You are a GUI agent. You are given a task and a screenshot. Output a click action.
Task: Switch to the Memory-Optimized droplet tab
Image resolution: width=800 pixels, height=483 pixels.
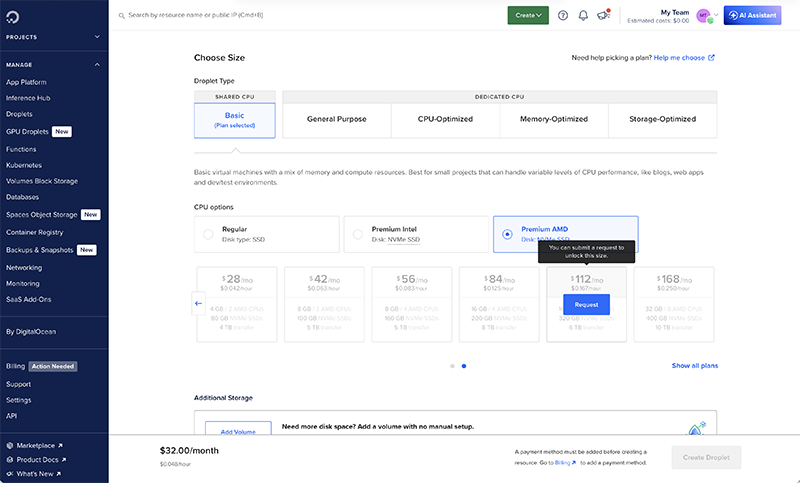(x=554, y=119)
